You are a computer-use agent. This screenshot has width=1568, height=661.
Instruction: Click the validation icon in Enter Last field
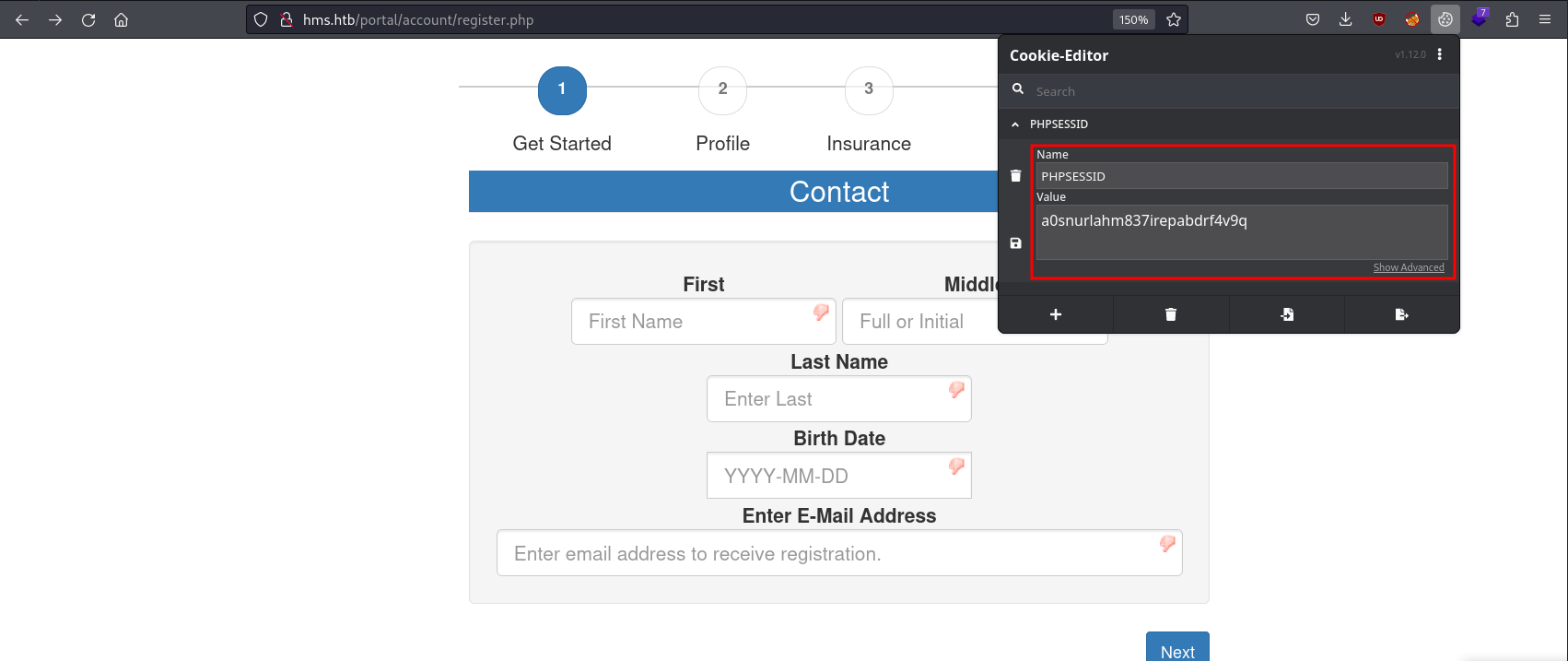pyautogui.click(x=955, y=390)
